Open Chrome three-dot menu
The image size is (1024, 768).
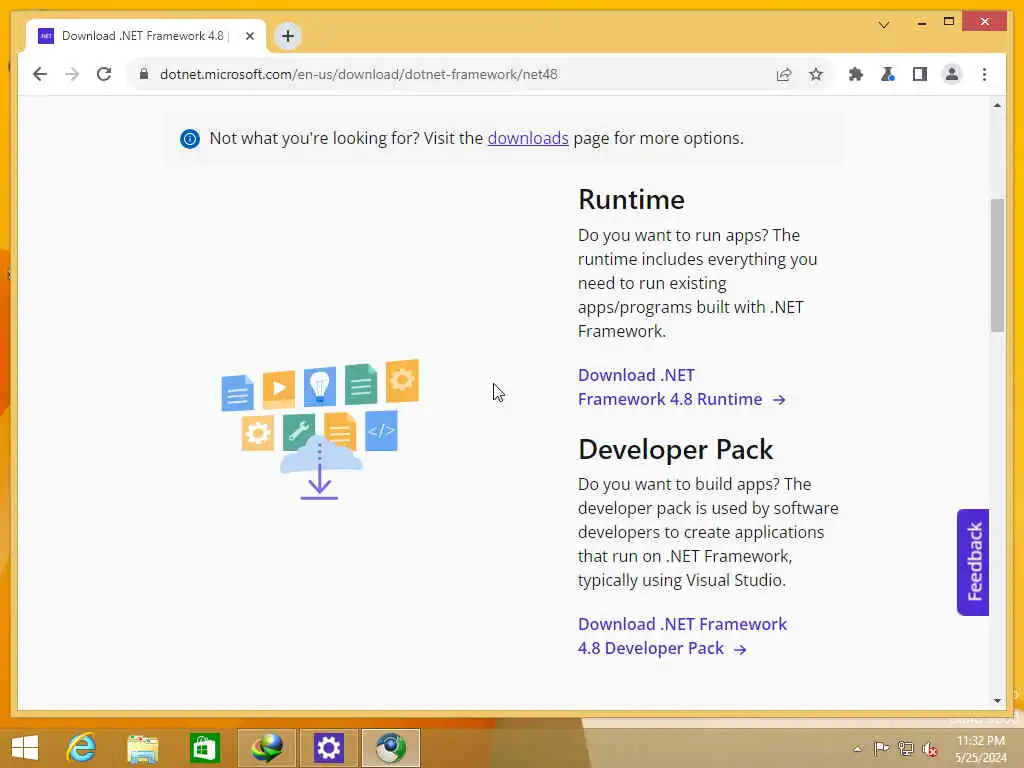984,74
